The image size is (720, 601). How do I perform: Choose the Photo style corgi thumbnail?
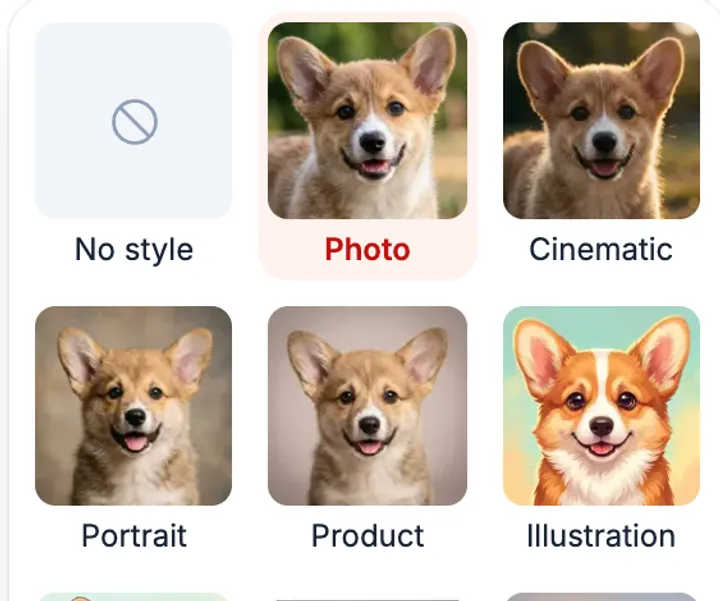pyautogui.click(x=367, y=120)
